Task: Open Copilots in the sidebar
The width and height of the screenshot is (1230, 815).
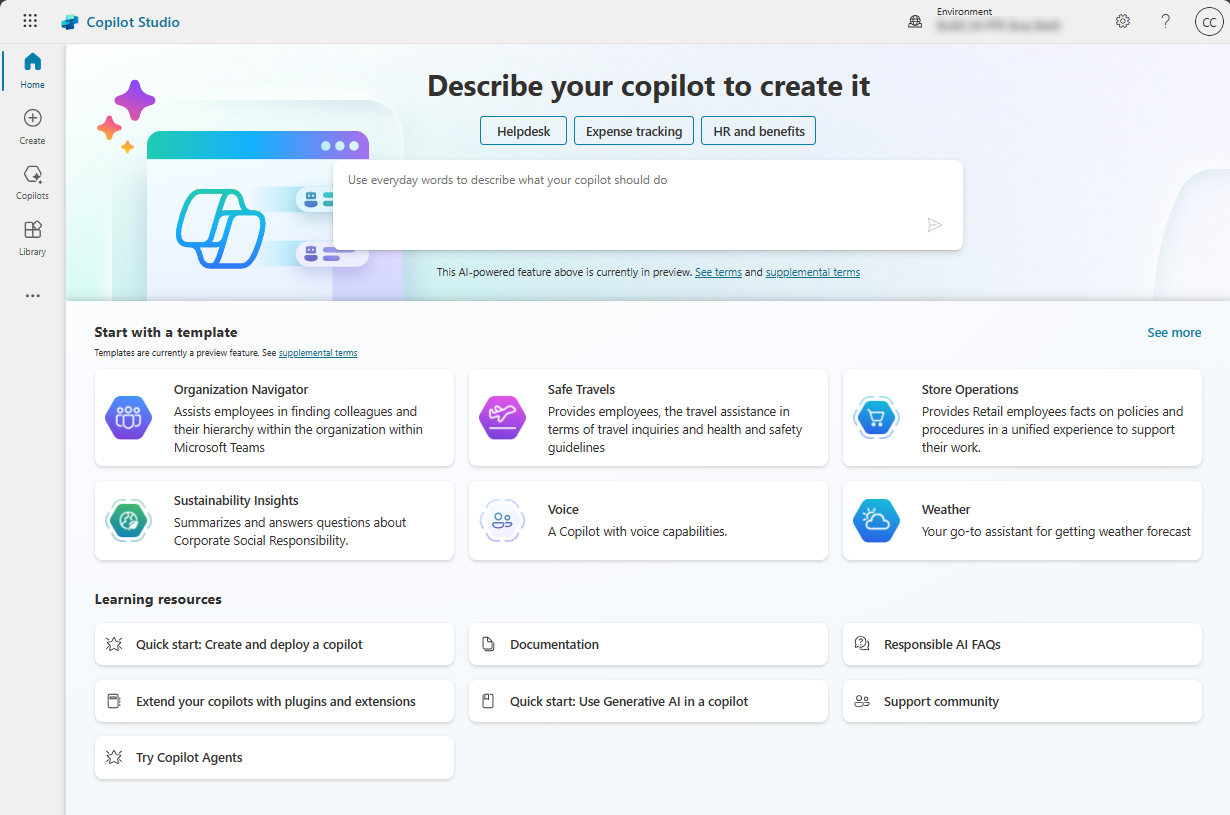Action: (33, 182)
